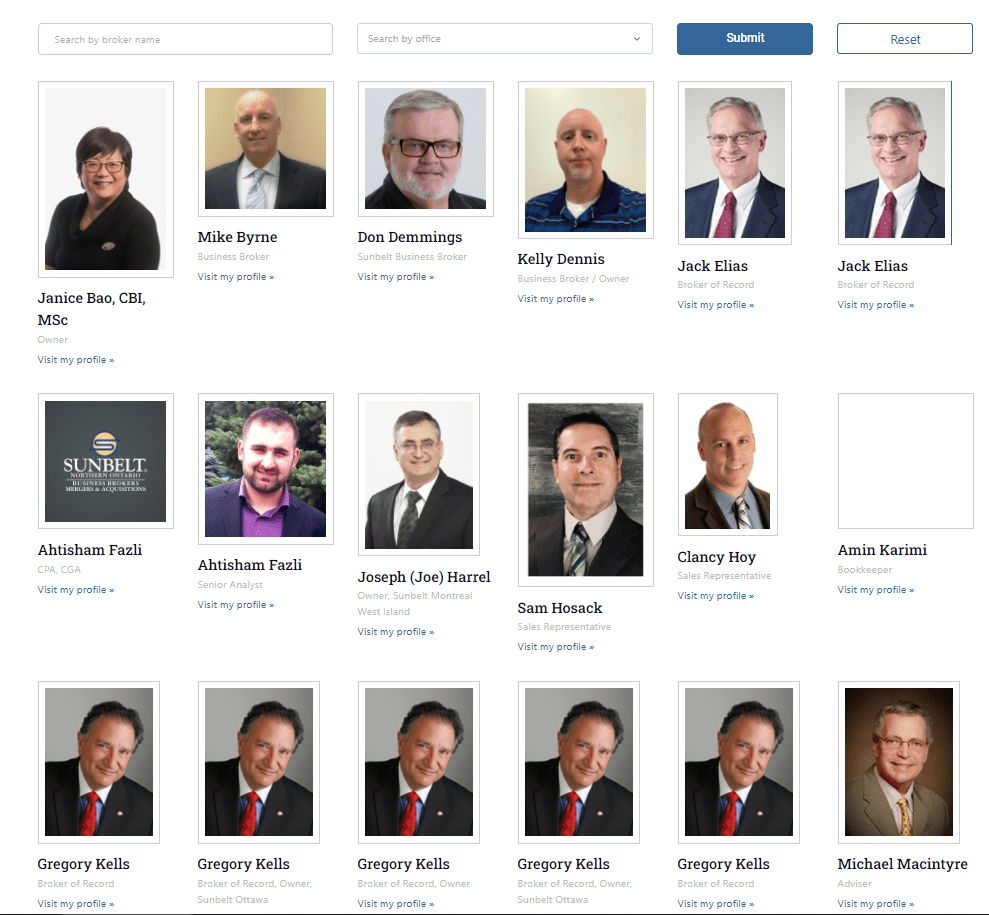Visit Amin Karimi's profile link
The width and height of the screenshot is (989, 915).
click(x=876, y=590)
